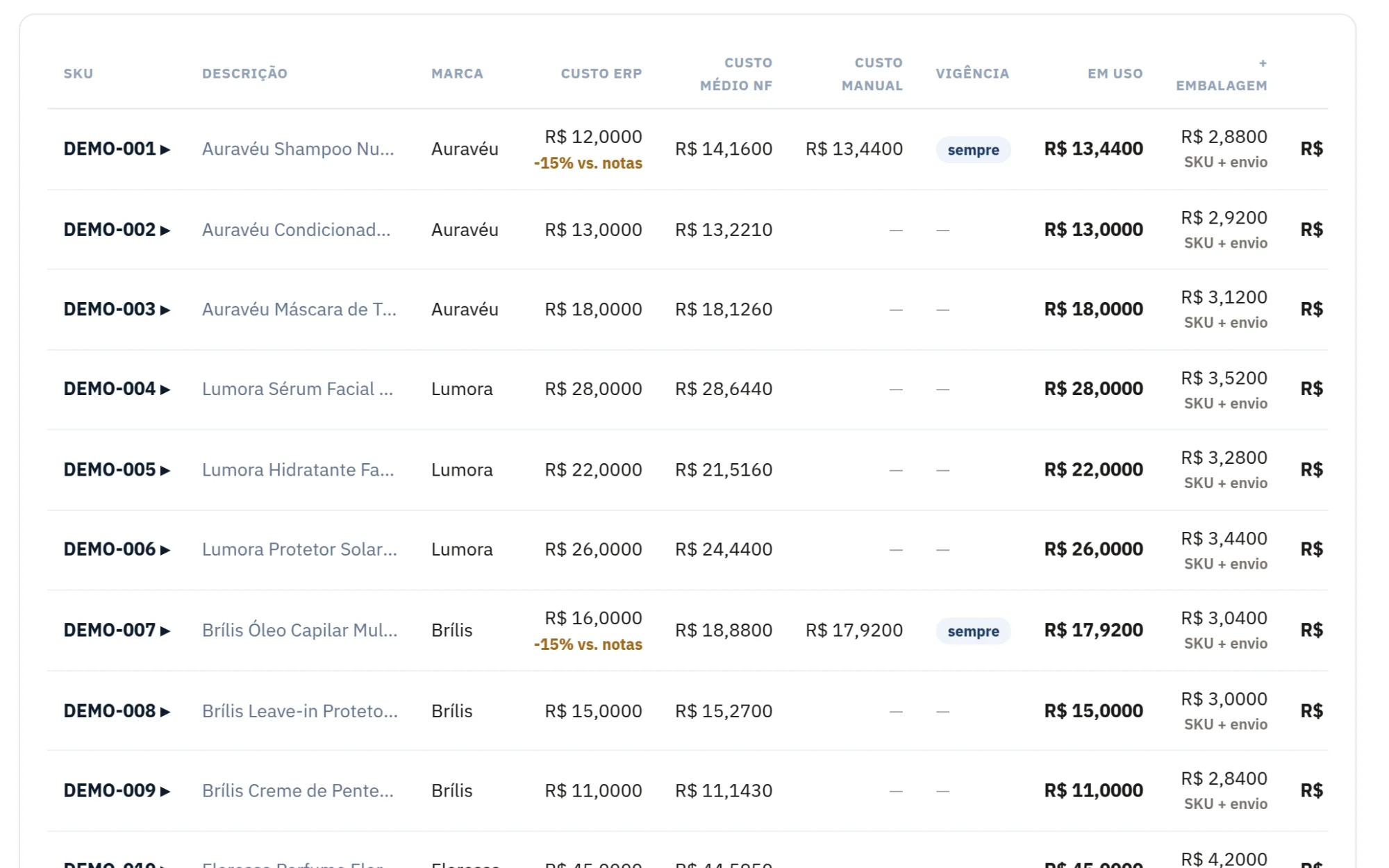This screenshot has width=1389, height=868.
Task: Open Lumora Sérum Facial description link
Action: 297,389
